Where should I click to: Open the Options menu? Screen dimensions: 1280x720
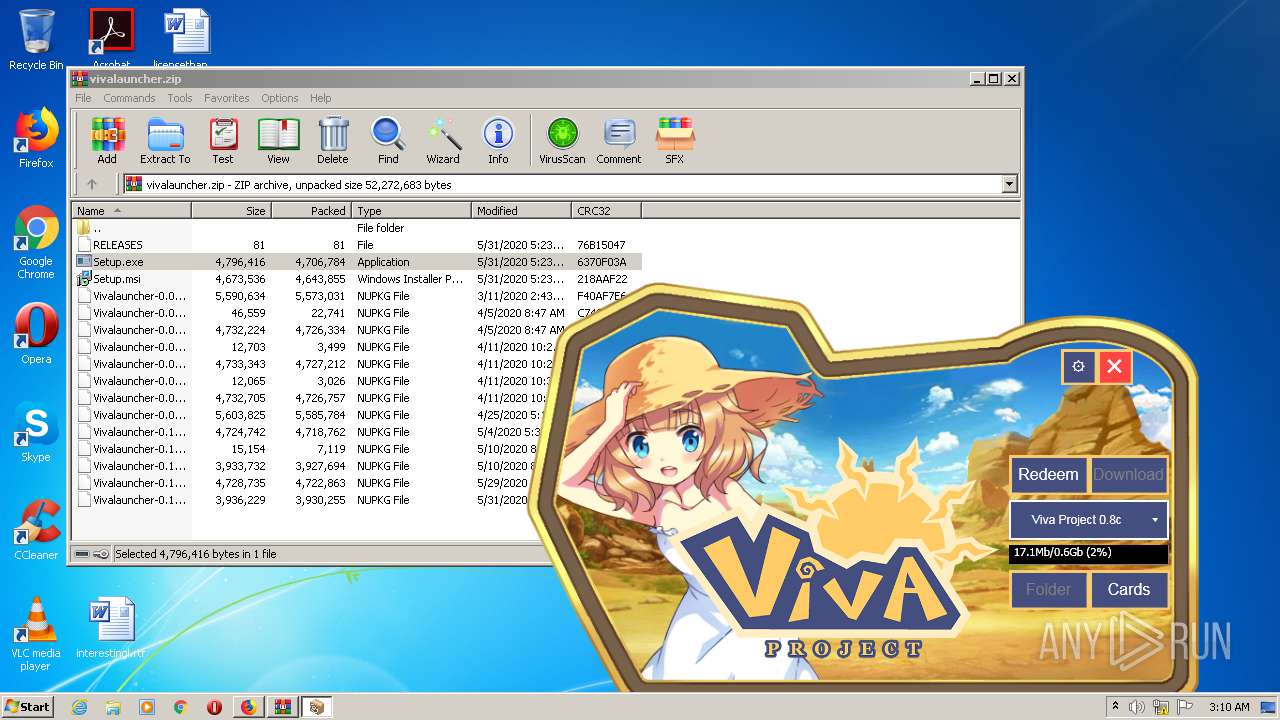pos(280,98)
